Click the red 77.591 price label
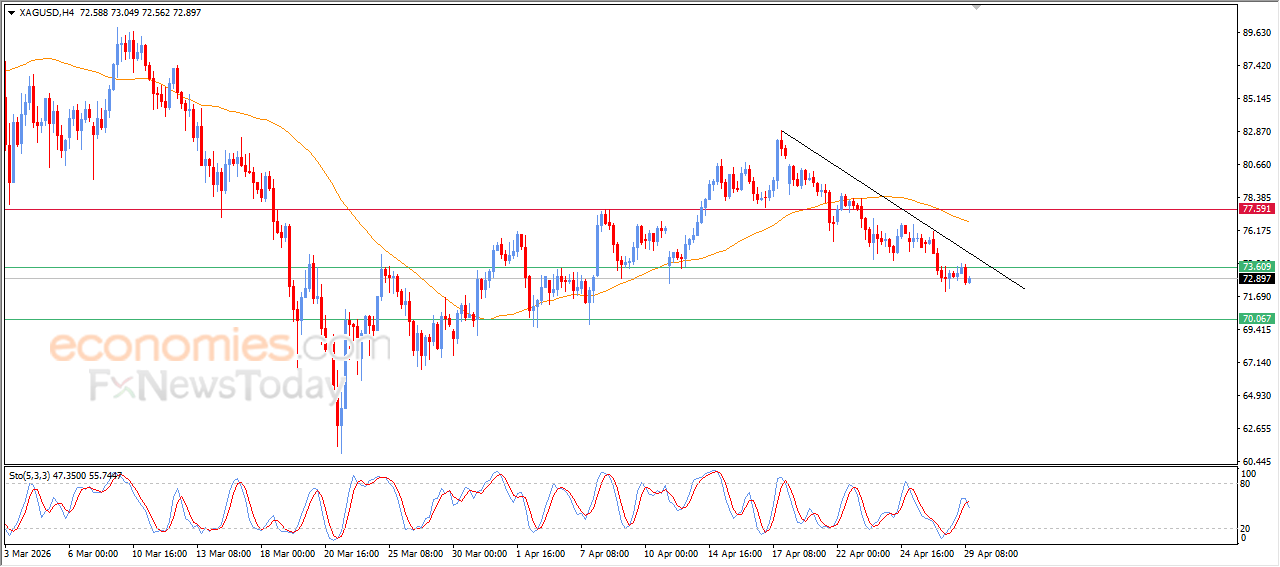 pyautogui.click(x=1256, y=209)
